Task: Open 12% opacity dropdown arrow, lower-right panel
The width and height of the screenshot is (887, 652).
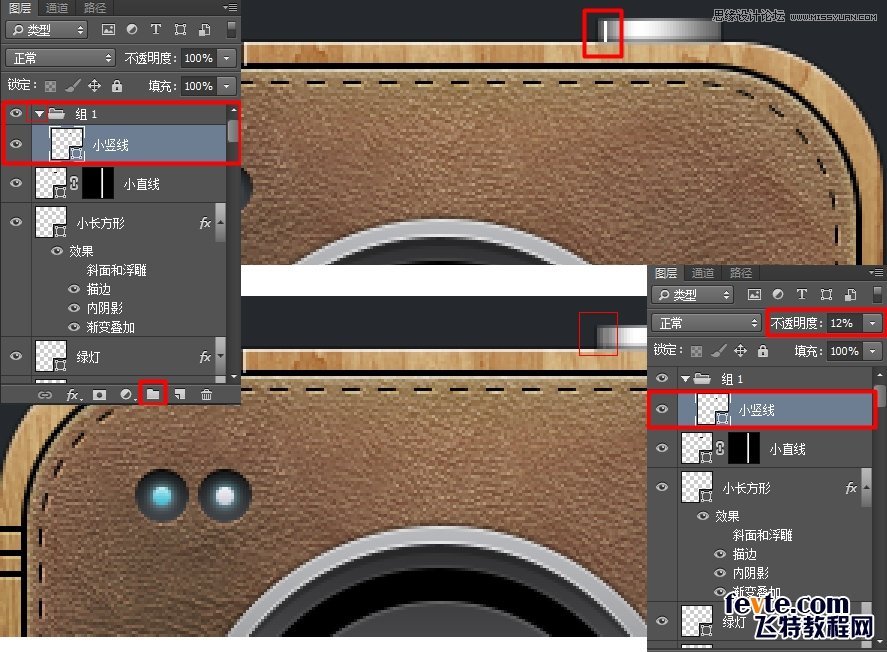Action: tap(873, 323)
